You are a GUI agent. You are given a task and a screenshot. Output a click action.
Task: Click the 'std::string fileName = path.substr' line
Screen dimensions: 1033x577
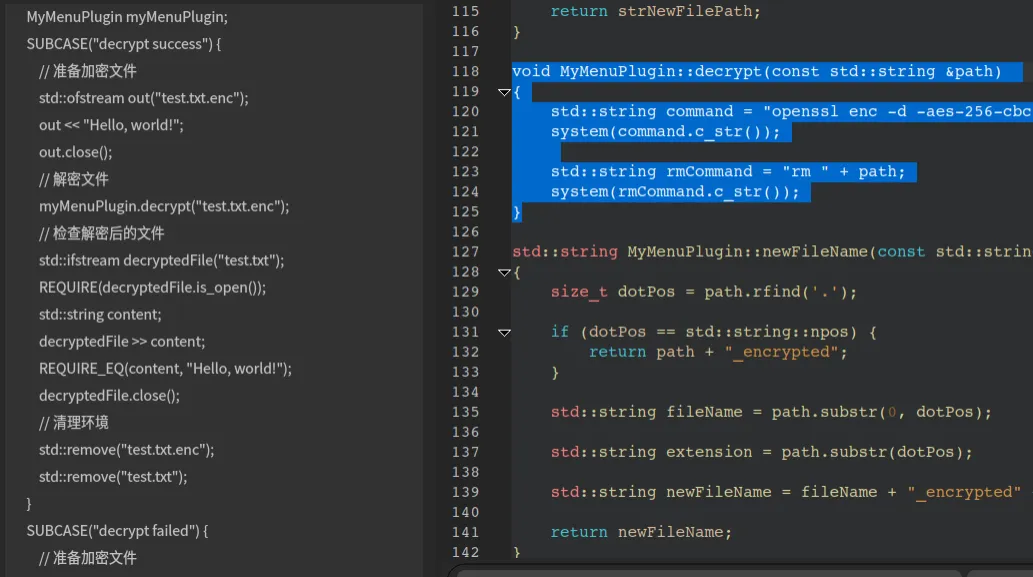coord(771,412)
